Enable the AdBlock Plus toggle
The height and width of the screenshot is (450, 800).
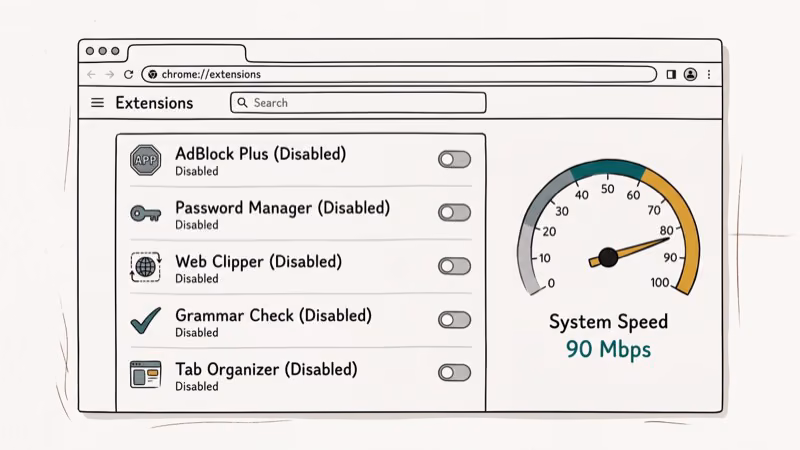coord(454,159)
